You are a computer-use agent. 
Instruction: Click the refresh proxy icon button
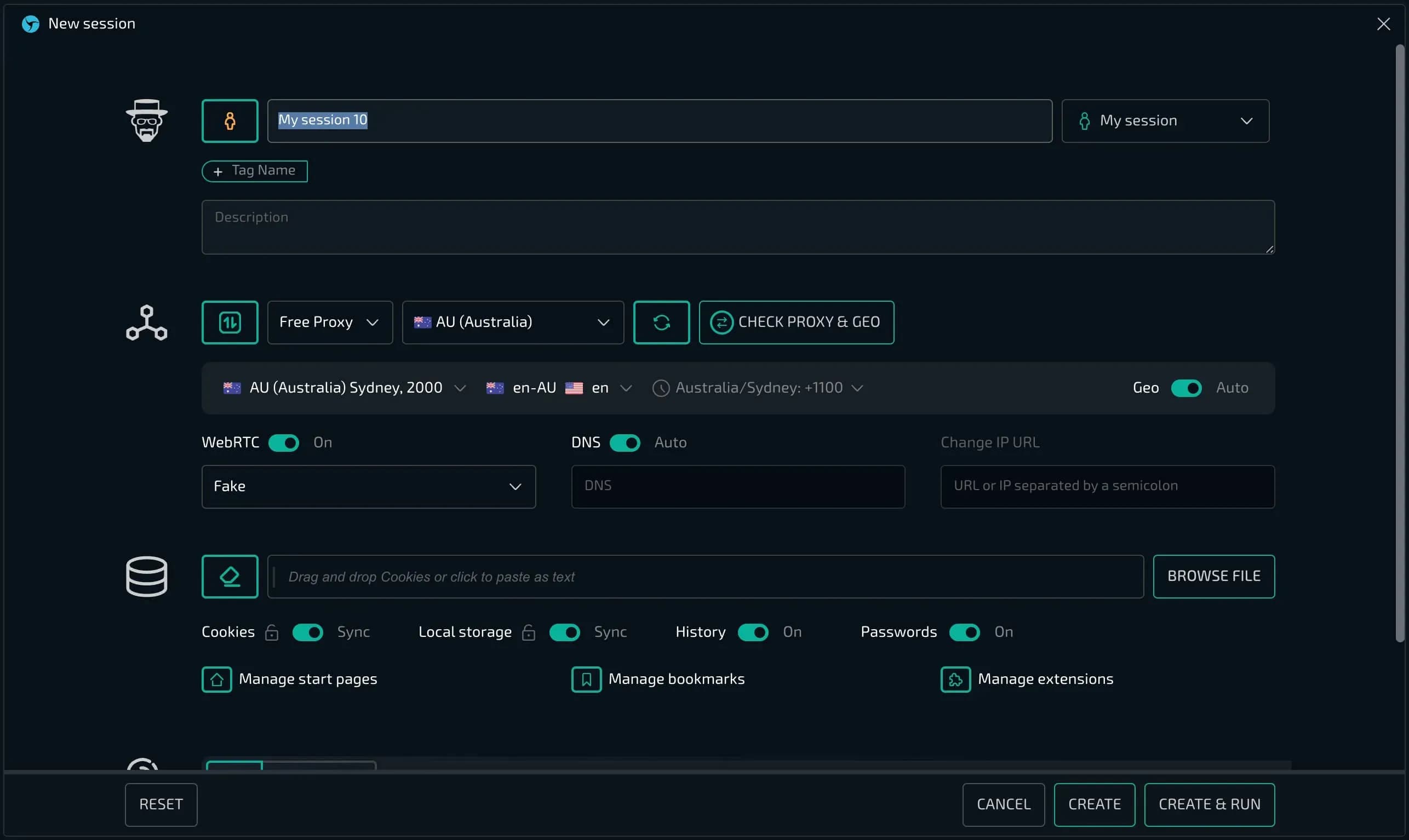(661, 323)
